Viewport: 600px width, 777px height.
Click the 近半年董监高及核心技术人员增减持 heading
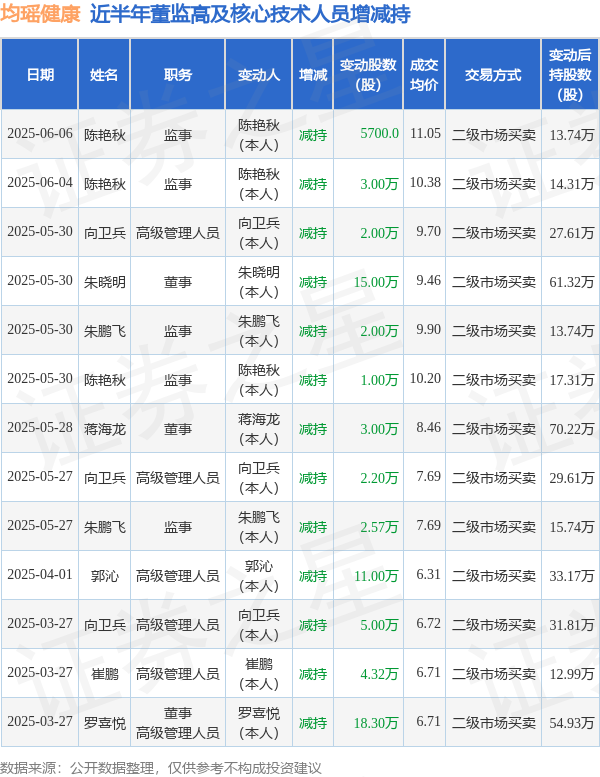pyautogui.click(x=250, y=14)
